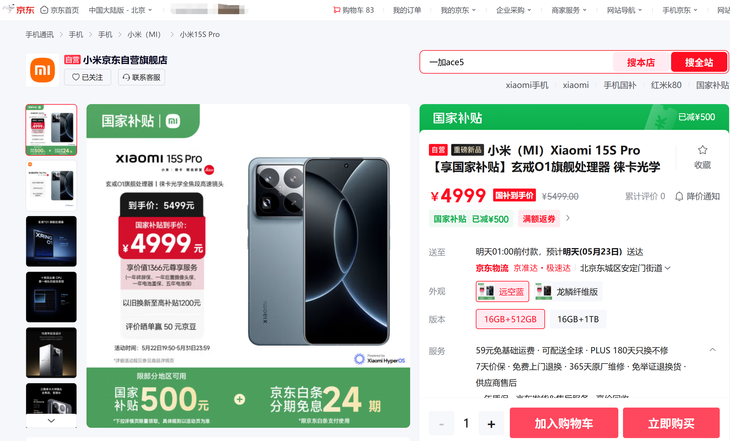The image size is (730, 441).
Task: Open the shopping cart icon link
Action: coord(353,10)
